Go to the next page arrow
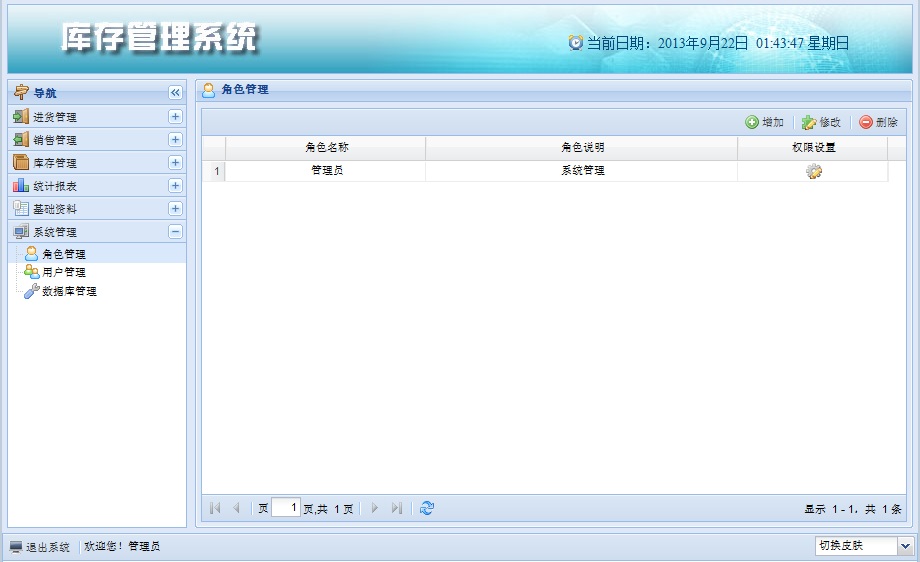The image size is (920, 562). point(375,508)
